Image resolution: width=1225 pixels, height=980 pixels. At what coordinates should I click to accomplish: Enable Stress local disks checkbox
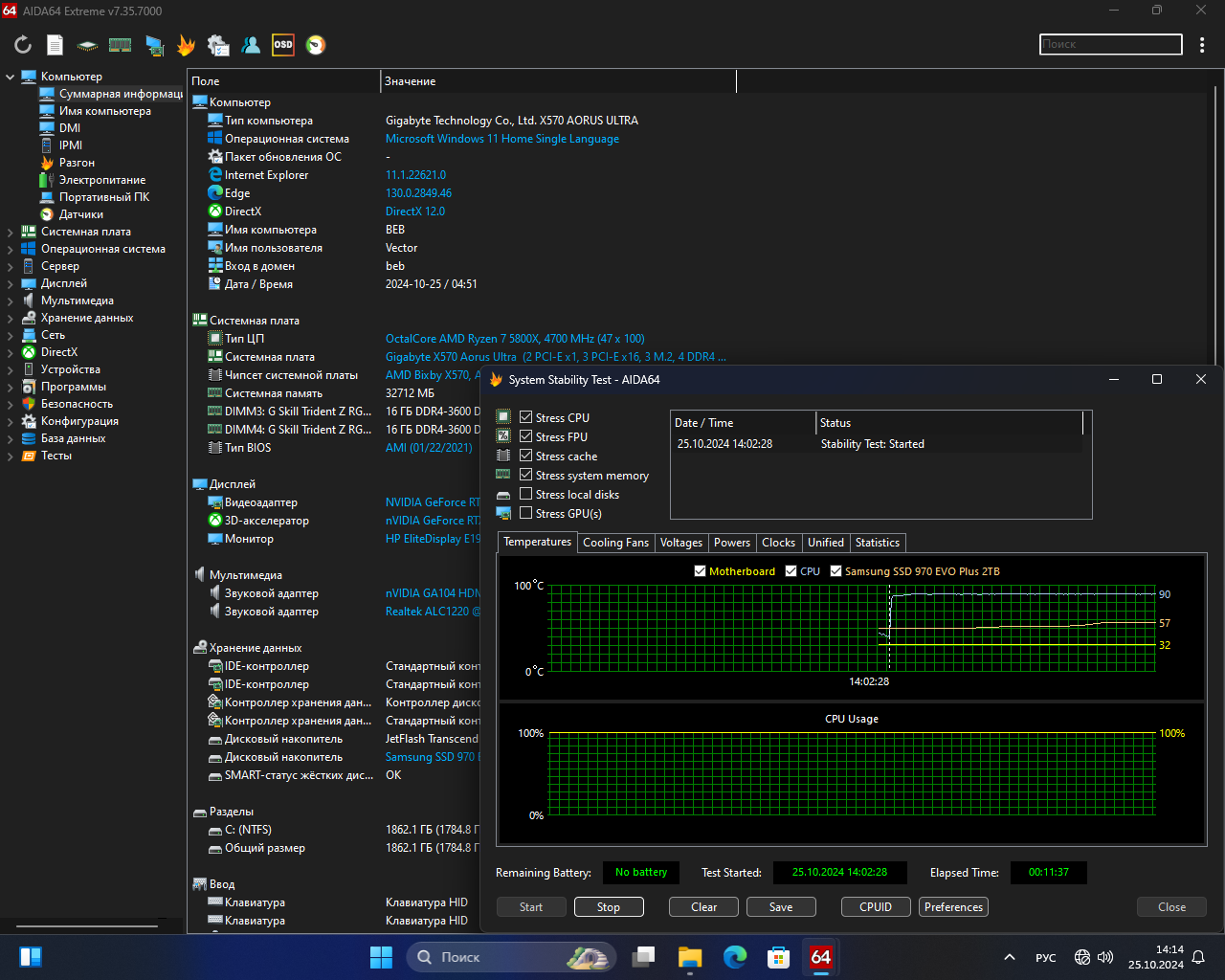click(x=525, y=494)
